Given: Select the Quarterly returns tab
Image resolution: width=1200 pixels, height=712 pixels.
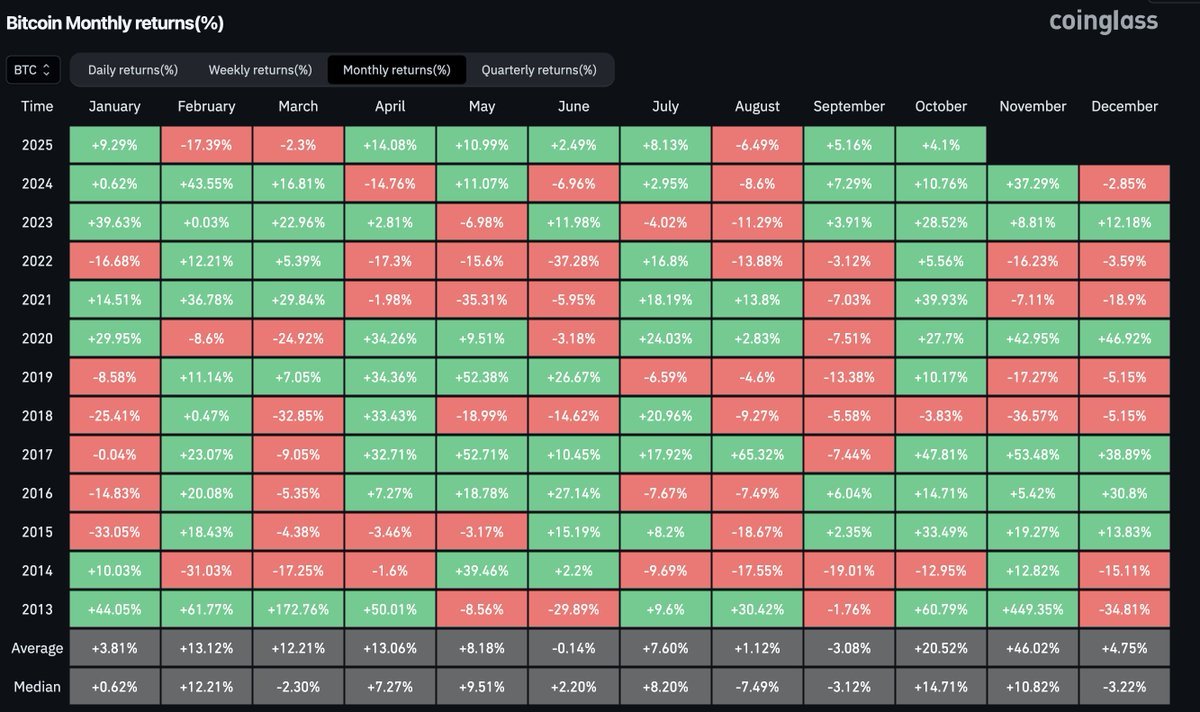Looking at the screenshot, I should click(540, 70).
